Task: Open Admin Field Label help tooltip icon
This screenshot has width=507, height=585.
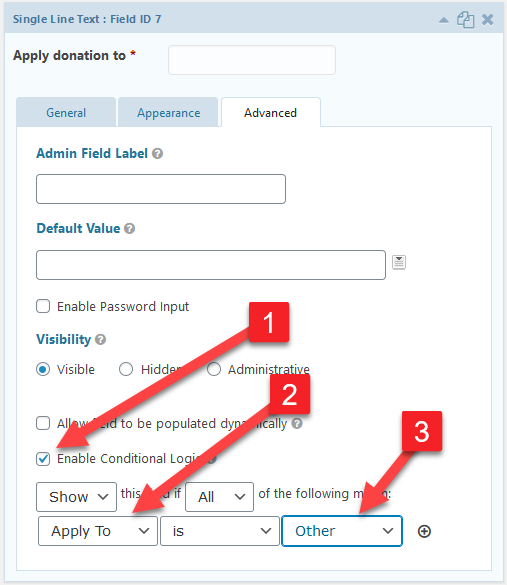Action: (157, 153)
